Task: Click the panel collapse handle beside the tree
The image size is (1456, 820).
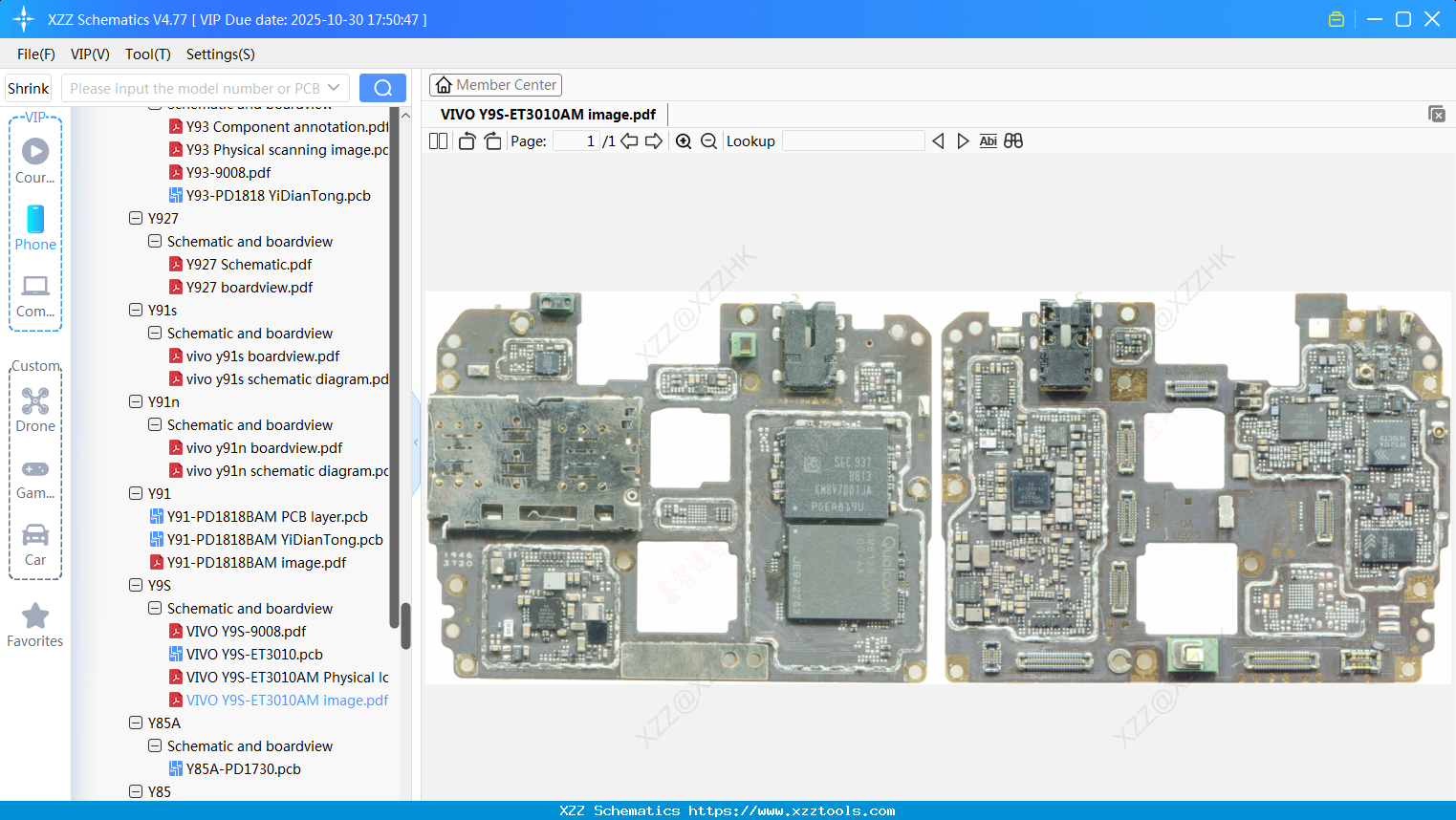Action: click(x=416, y=442)
